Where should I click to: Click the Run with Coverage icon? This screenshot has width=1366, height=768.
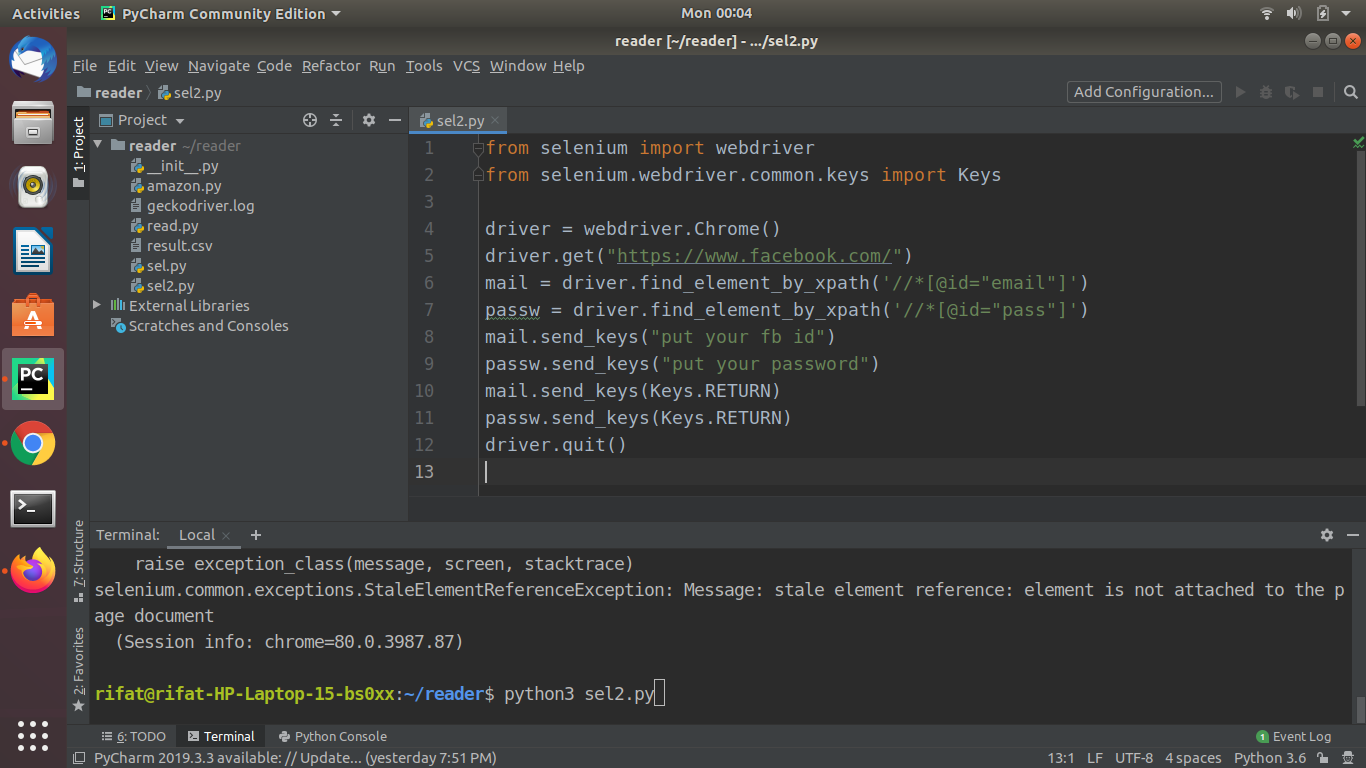(1292, 92)
